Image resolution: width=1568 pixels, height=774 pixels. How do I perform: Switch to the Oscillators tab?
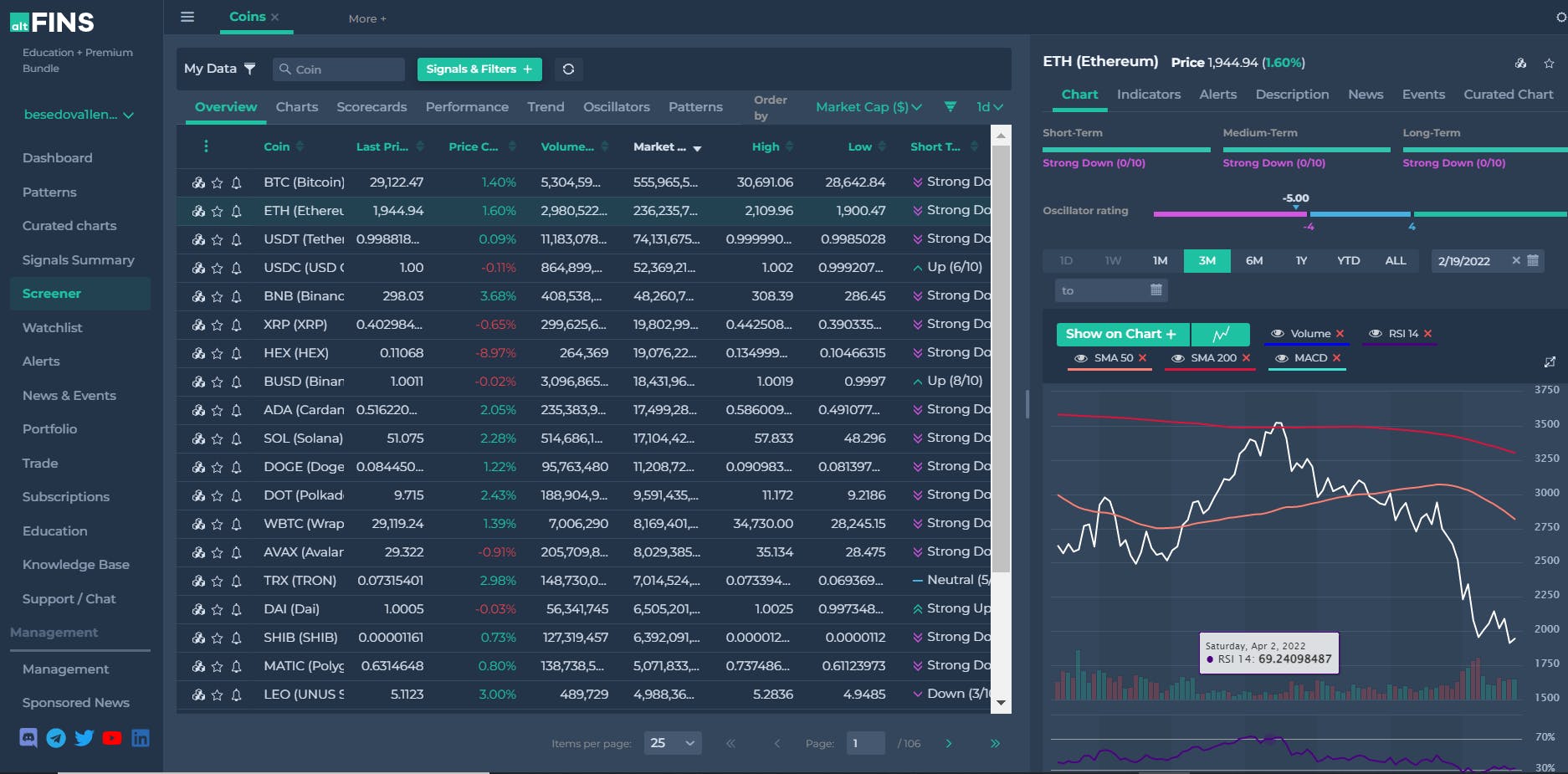click(x=617, y=107)
